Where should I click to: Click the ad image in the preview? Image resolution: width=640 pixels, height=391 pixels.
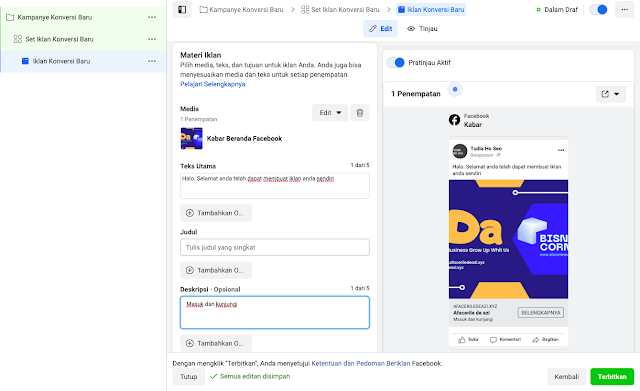pos(508,239)
